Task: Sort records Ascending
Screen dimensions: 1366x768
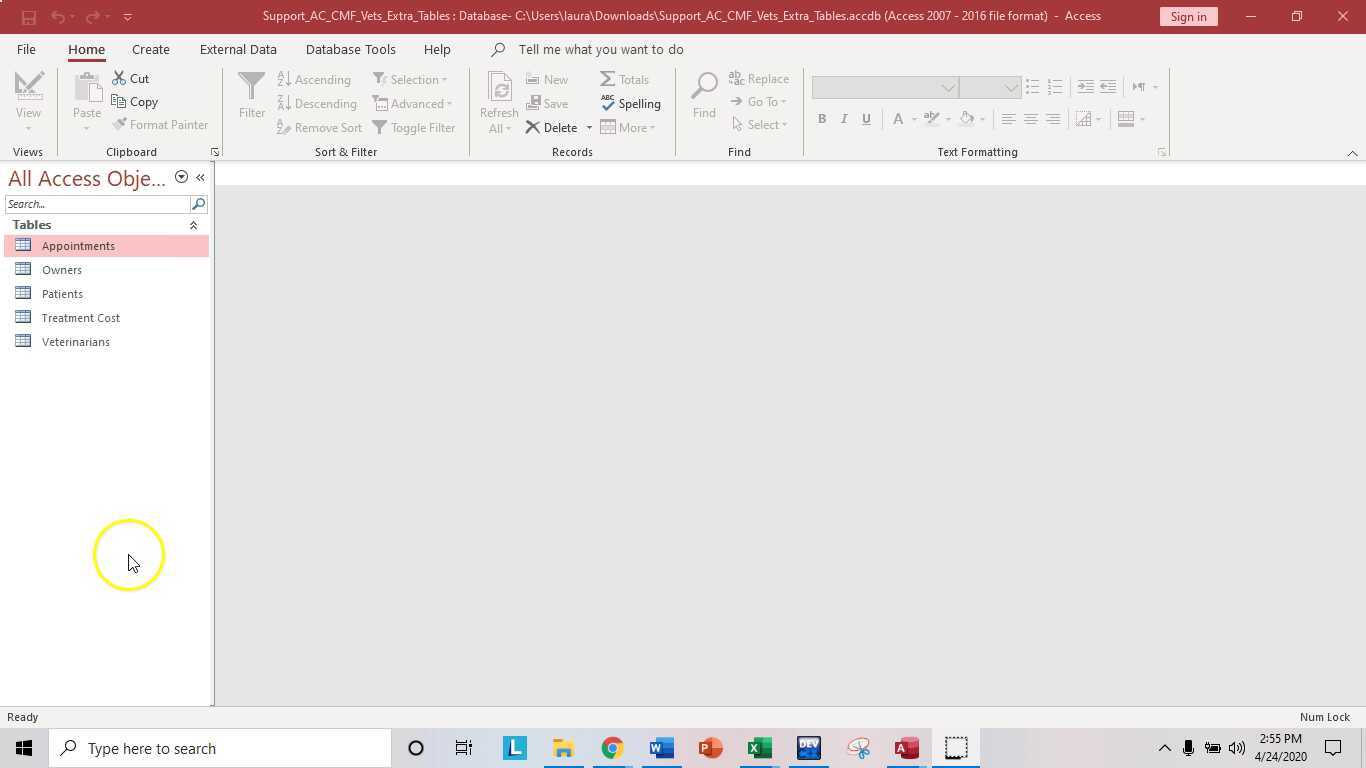Action: pyautogui.click(x=316, y=79)
